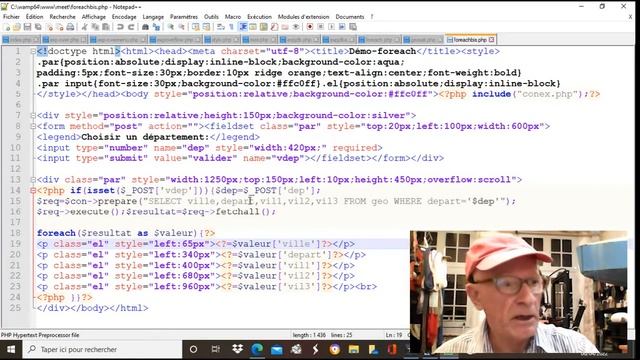This screenshot has width=640, height=360.
Task: Open the Affichage menu
Action: point(93,17)
